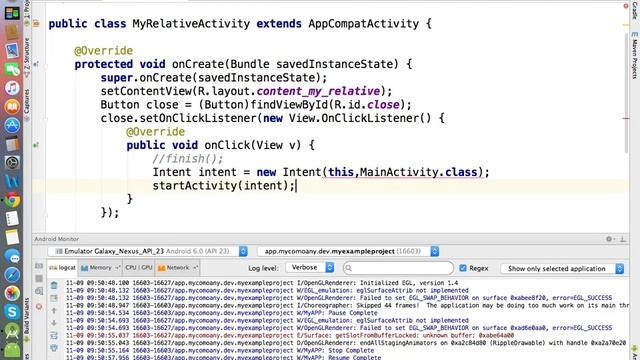Image resolution: width=640 pixels, height=360 pixels.
Task: Click the red terminate application icon
Action: pos(39,306)
